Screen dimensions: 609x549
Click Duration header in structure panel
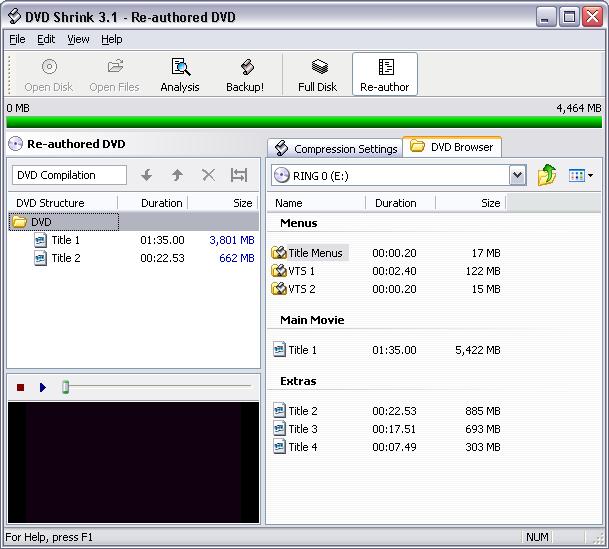coord(153,203)
